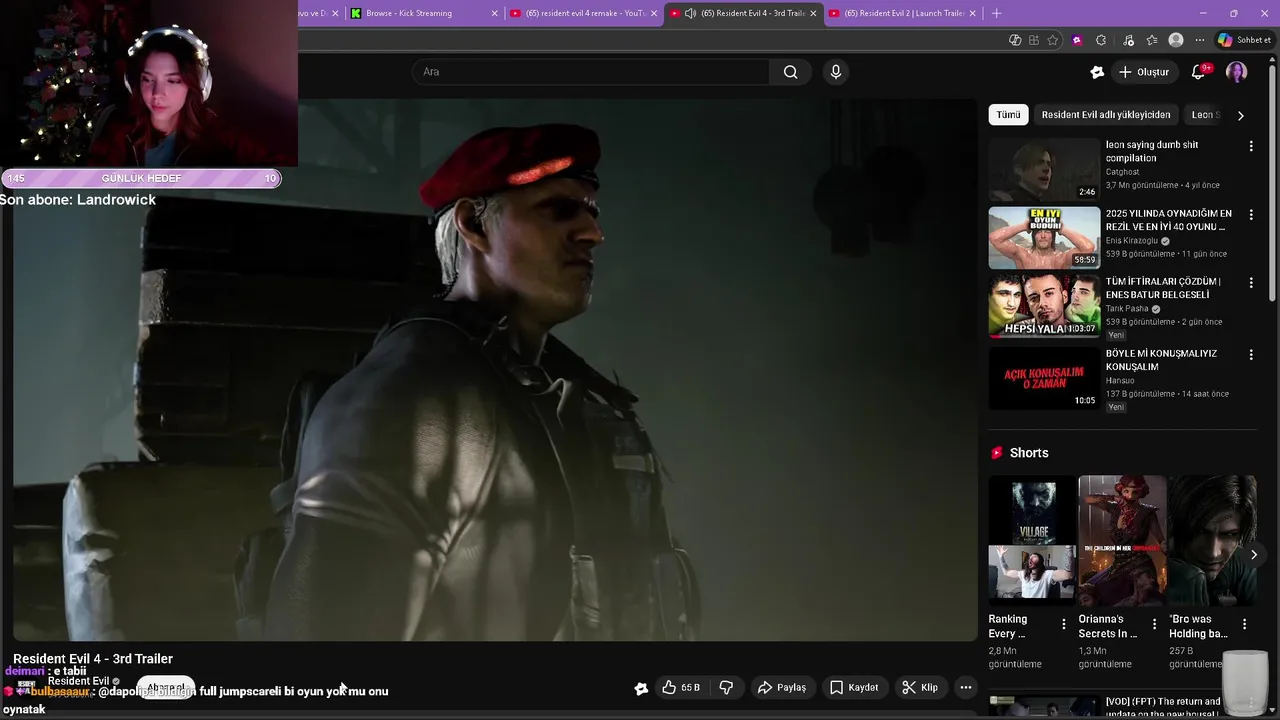
Task: Open the browser profile avatar
Action: pyautogui.click(x=1176, y=40)
